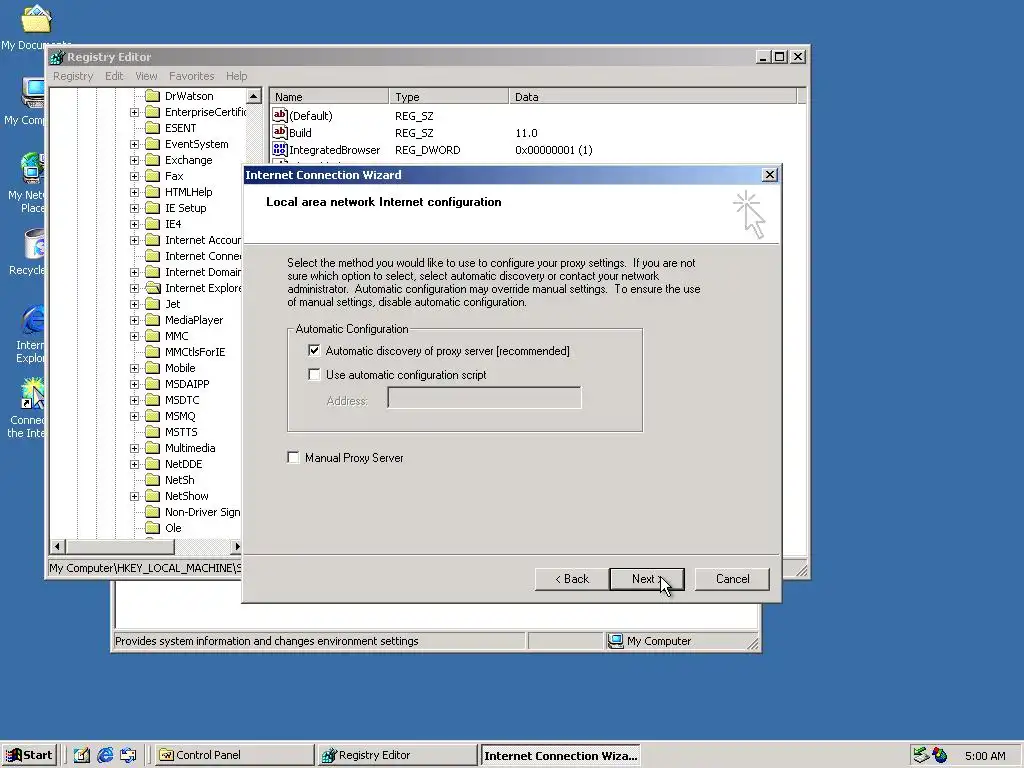The height and width of the screenshot is (768, 1024).
Task: Select the MSTTS folder icon
Action: pos(153,432)
